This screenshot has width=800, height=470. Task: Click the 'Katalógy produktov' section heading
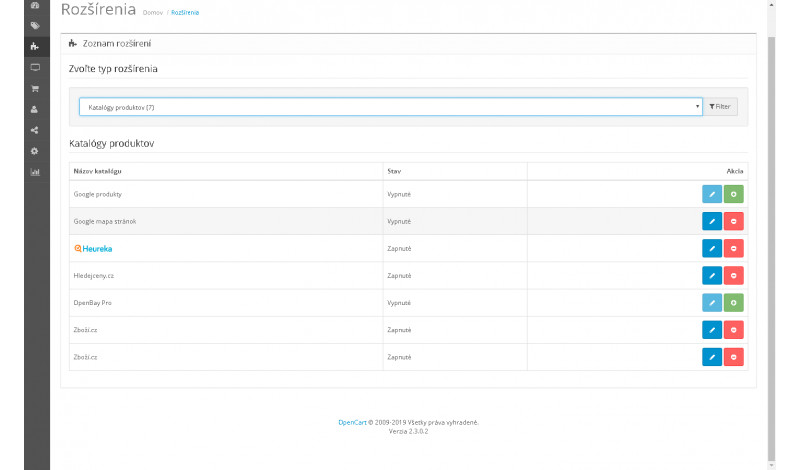112,143
